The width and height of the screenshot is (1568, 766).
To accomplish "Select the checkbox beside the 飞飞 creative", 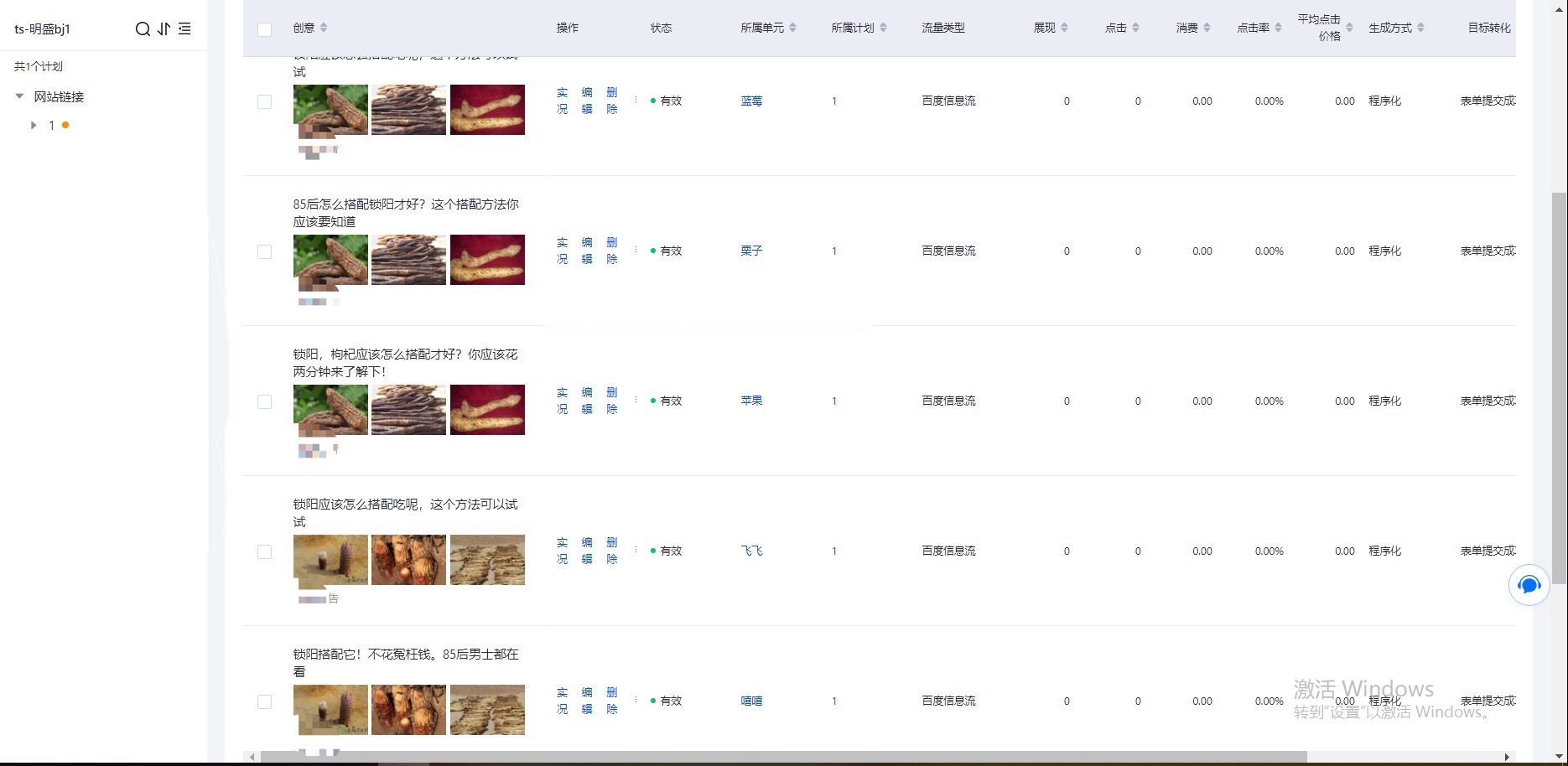I will click(x=265, y=551).
